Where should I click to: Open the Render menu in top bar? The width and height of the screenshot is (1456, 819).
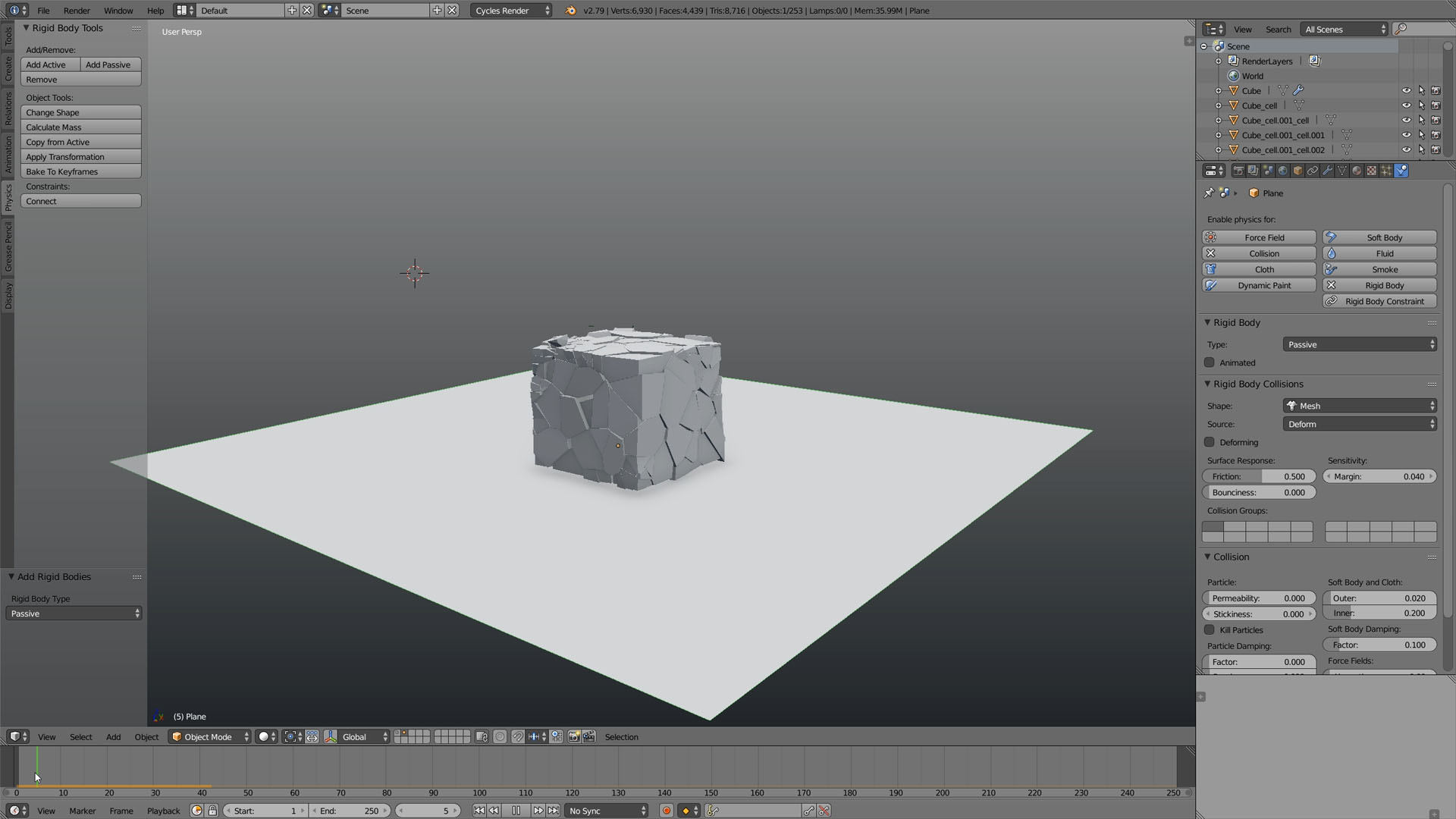[x=77, y=11]
